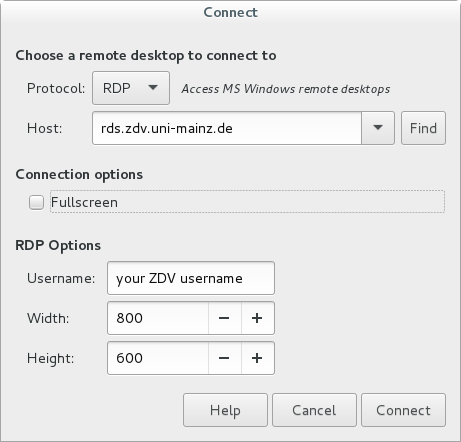Increase Height with the plus icon

(x=257, y=358)
